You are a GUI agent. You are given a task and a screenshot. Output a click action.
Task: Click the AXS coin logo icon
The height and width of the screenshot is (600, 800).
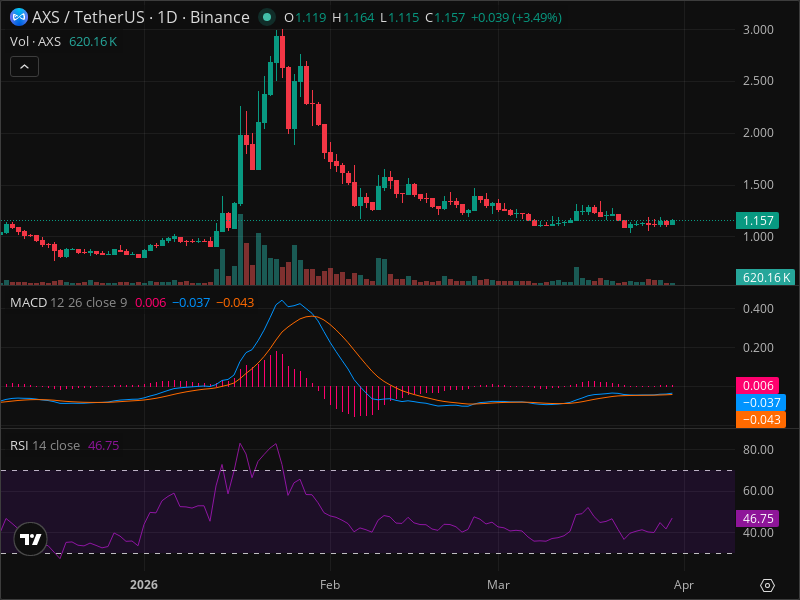click(19, 17)
